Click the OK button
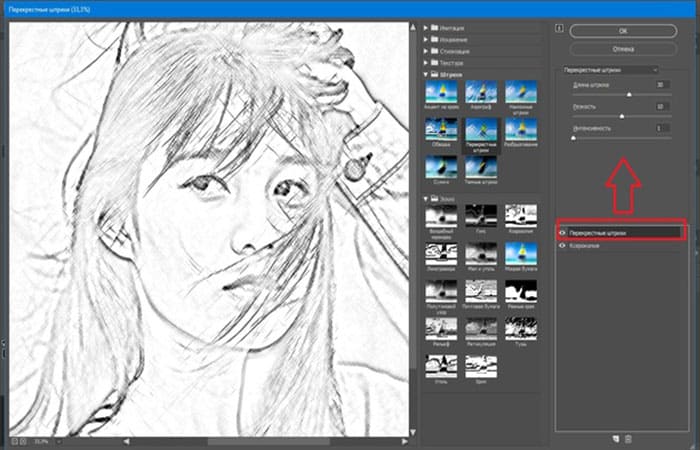The image size is (700, 450). [x=623, y=31]
